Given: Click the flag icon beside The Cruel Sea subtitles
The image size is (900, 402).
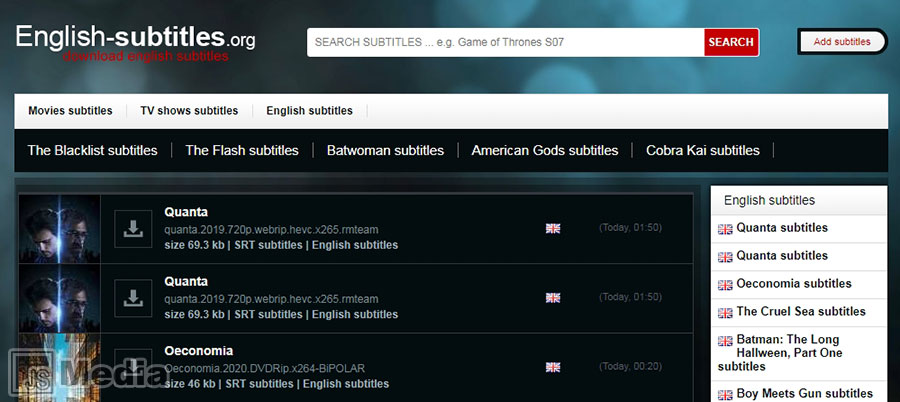Looking at the screenshot, I should click(x=725, y=313).
